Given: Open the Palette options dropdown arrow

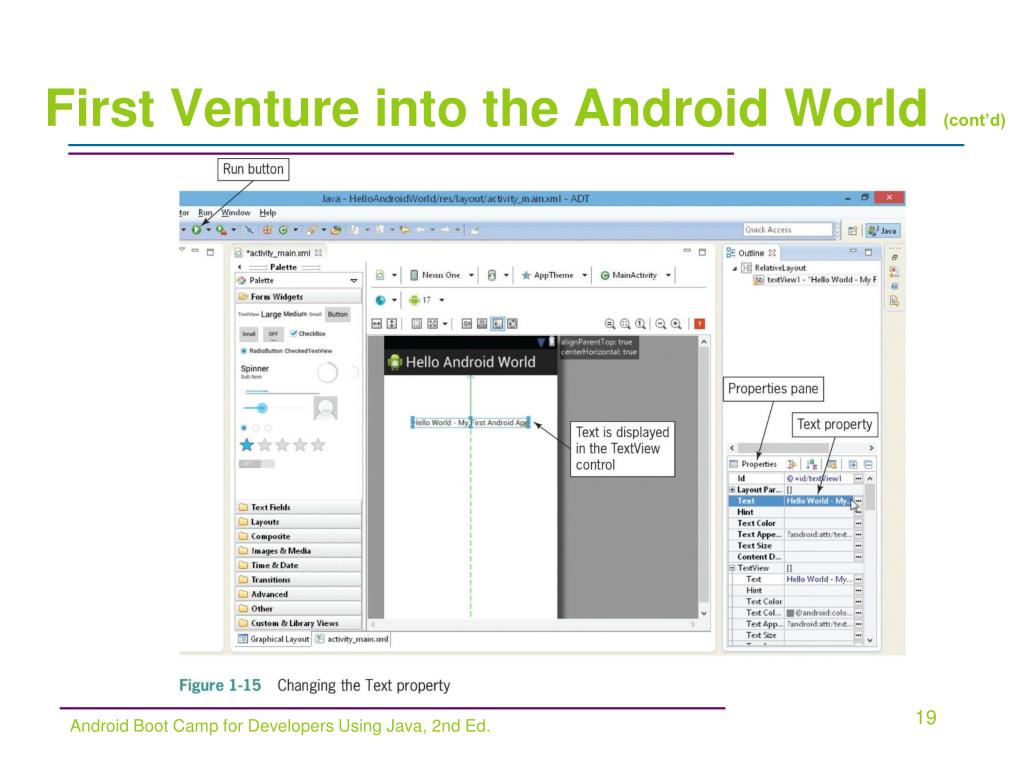Looking at the screenshot, I should click(x=354, y=281).
